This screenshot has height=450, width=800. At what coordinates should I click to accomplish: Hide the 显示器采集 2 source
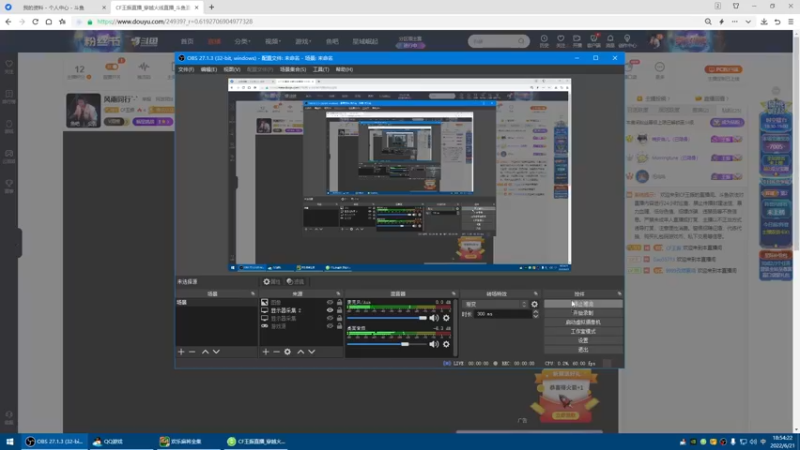click(x=330, y=310)
